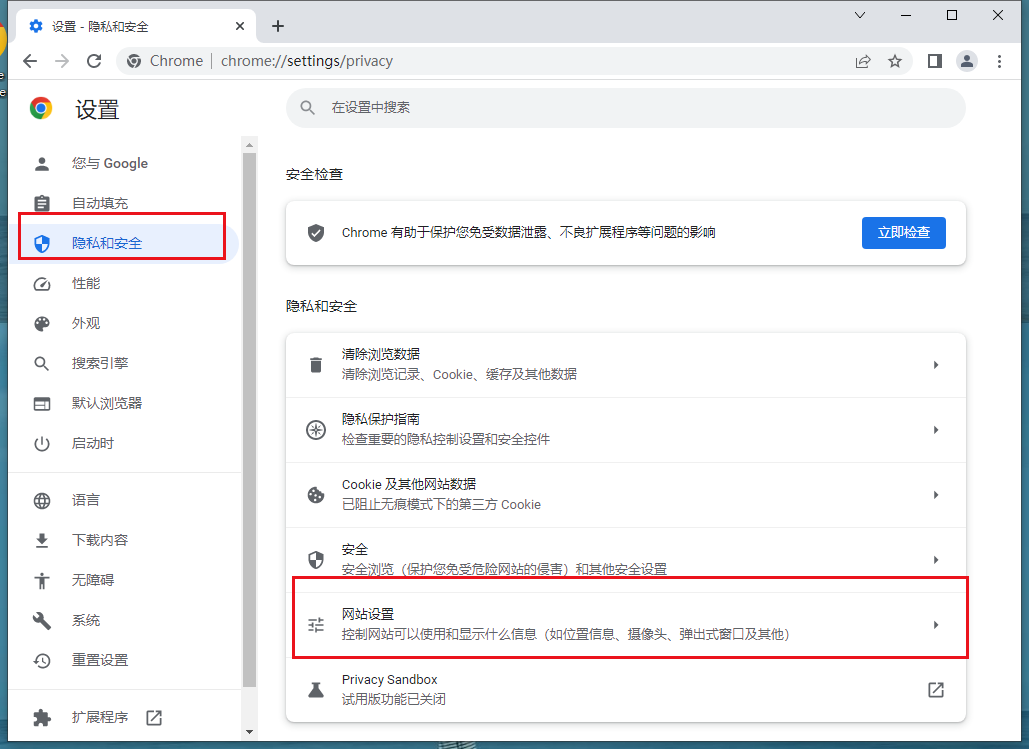
Task: Open 清除浏览数据 row
Action: coord(625,364)
